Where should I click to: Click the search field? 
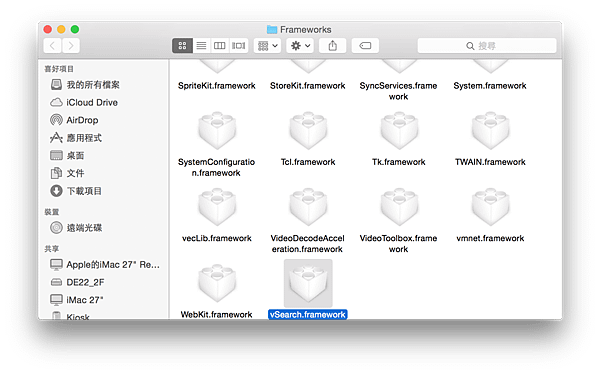pyautogui.click(x=487, y=46)
